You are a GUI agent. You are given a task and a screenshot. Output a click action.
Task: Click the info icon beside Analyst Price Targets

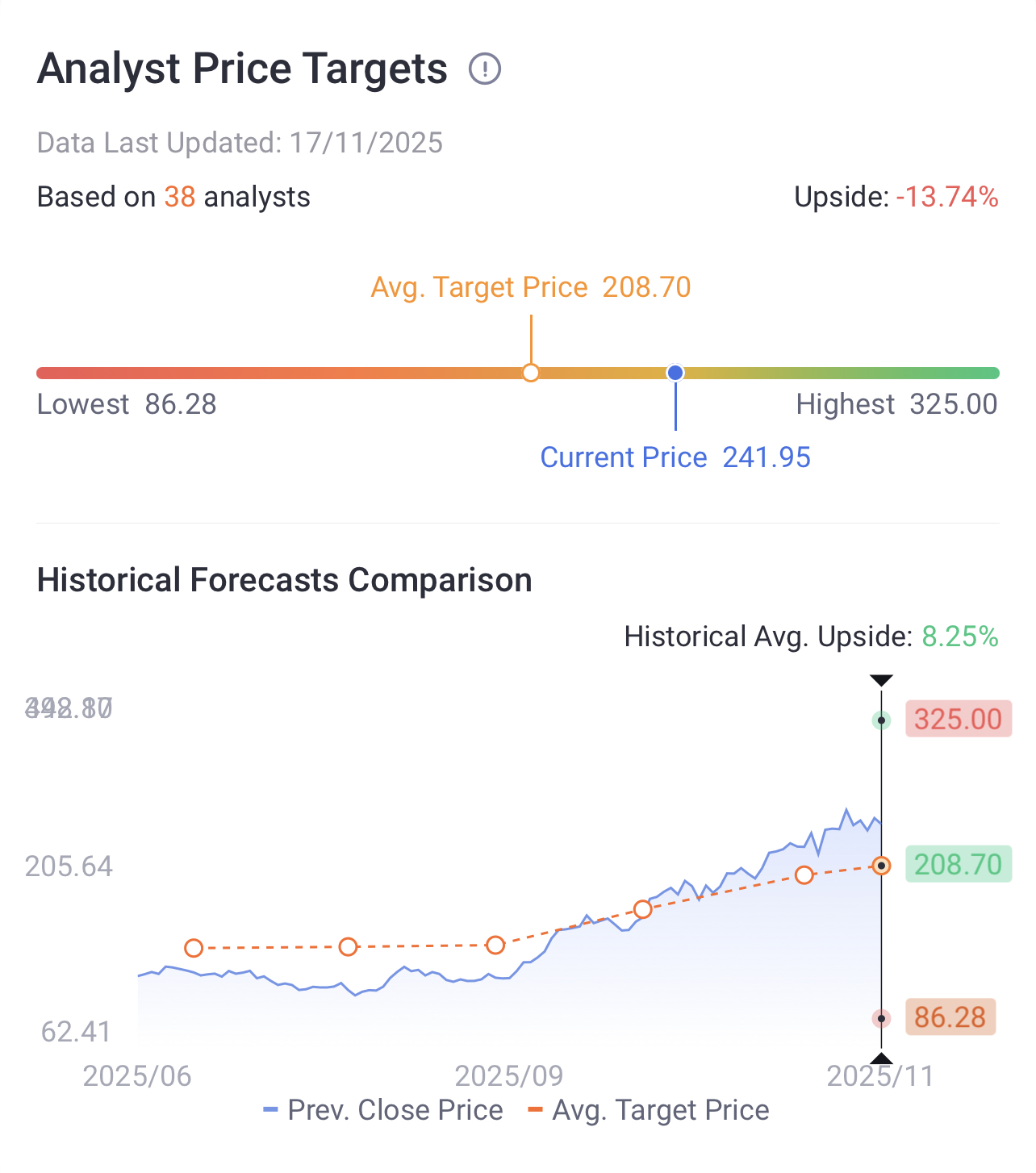(x=485, y=69)
